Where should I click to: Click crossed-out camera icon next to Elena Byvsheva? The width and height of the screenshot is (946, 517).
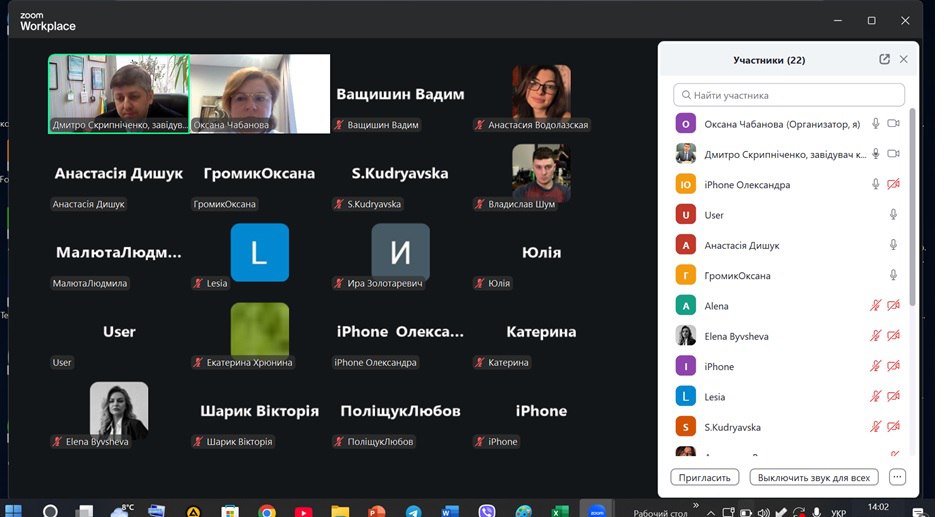(x=894, y=336)
